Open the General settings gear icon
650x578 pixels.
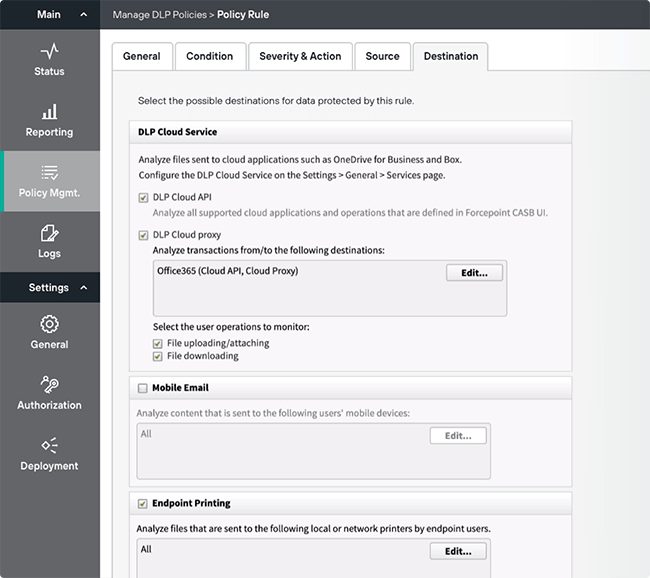49,324
